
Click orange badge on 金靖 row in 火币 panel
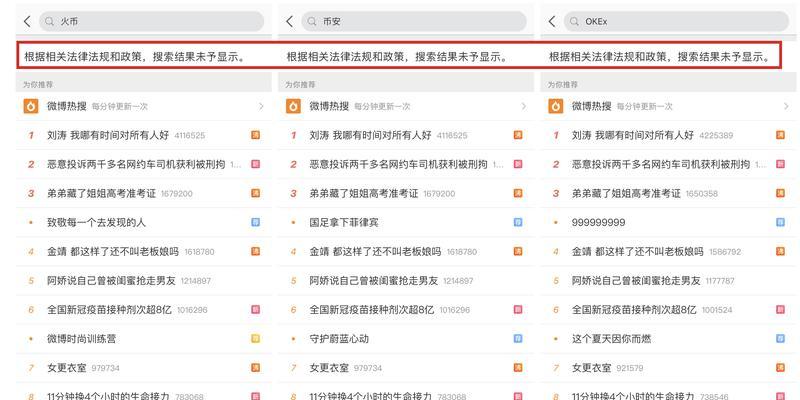[x=255, y=252]
